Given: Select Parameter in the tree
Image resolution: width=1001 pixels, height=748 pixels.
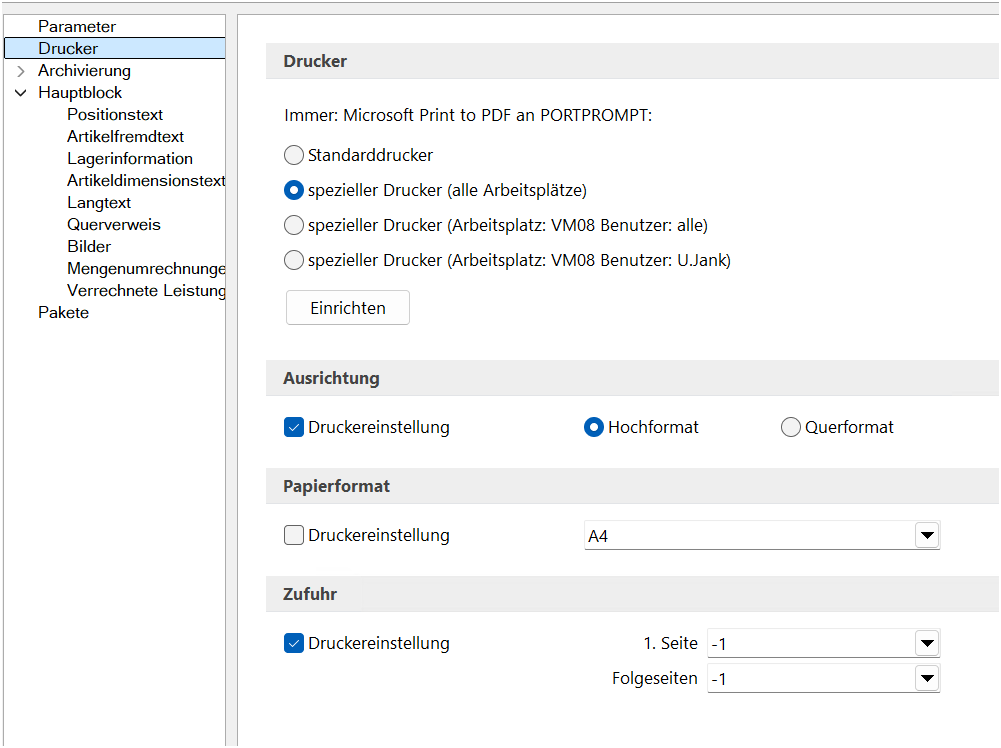Looking at the screenshot, I should point(77,27).
